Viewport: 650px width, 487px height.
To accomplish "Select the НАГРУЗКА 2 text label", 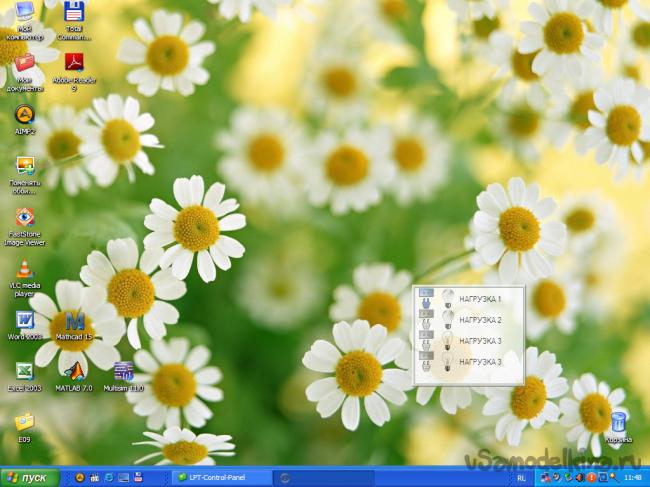I will (480, 320).
